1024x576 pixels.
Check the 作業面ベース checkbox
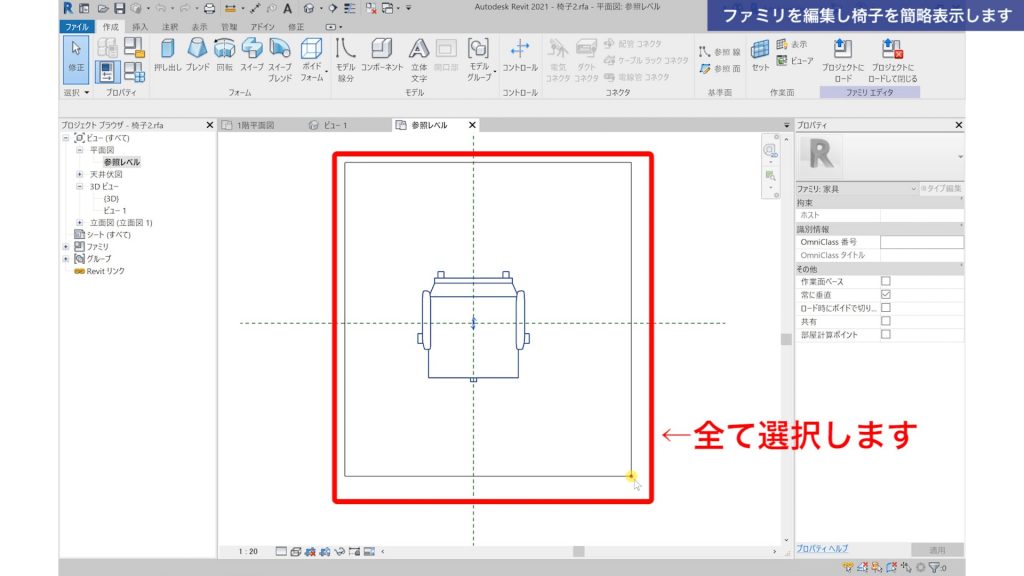(885, 281)
